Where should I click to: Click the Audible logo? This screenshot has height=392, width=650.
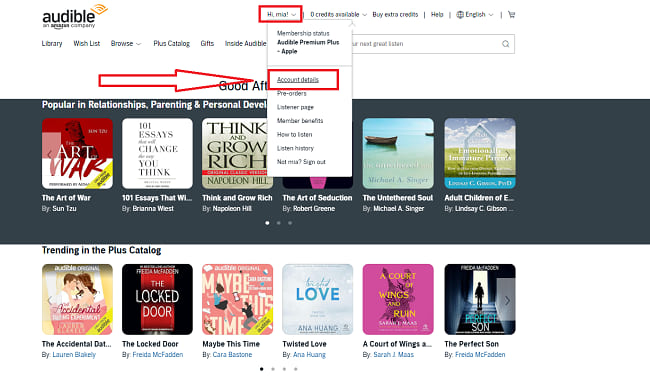[75, 16]
